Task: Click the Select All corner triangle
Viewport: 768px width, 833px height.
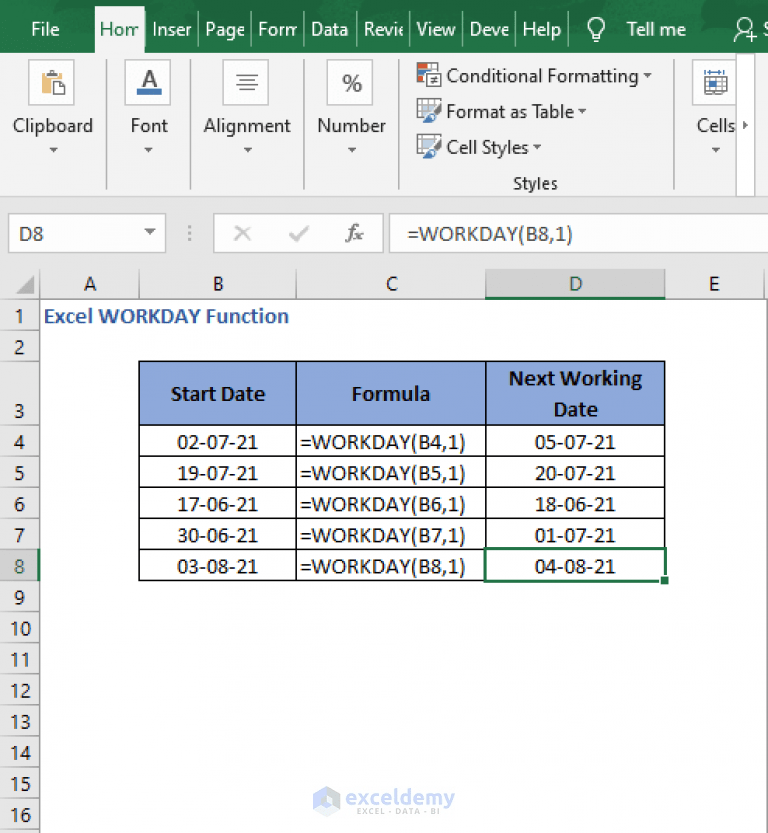Action: (x=25, y=284)
